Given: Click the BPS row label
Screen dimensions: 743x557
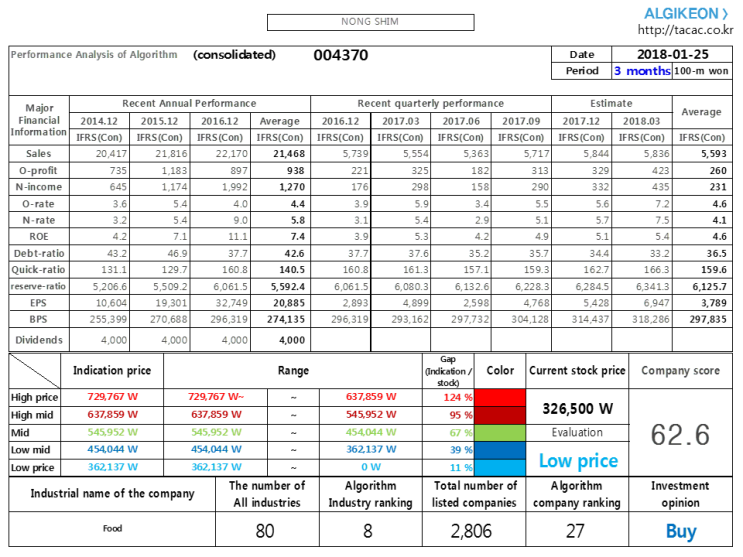Looking at the screenshot, I should [39, 319].
